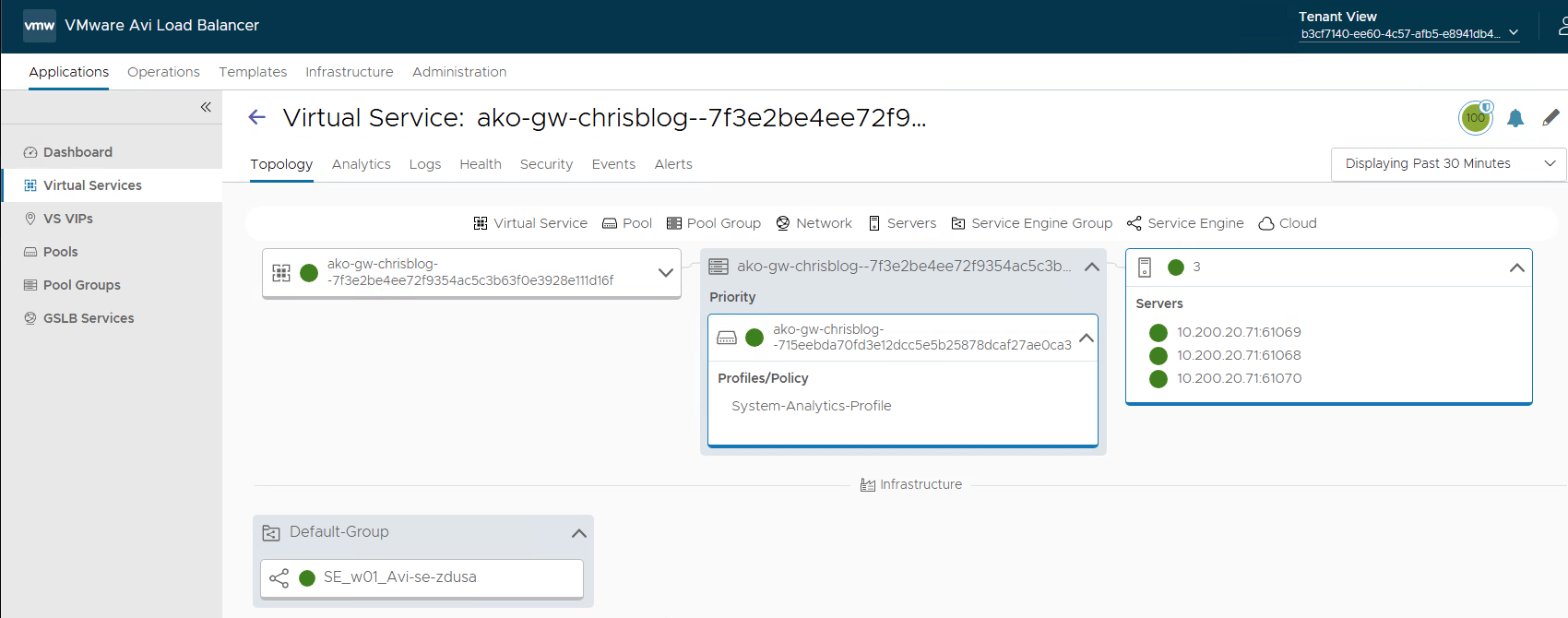Expand the ako-gw-chrisblog virtual service card
This screenshot has height=618, width=1568.
point(665,273)
